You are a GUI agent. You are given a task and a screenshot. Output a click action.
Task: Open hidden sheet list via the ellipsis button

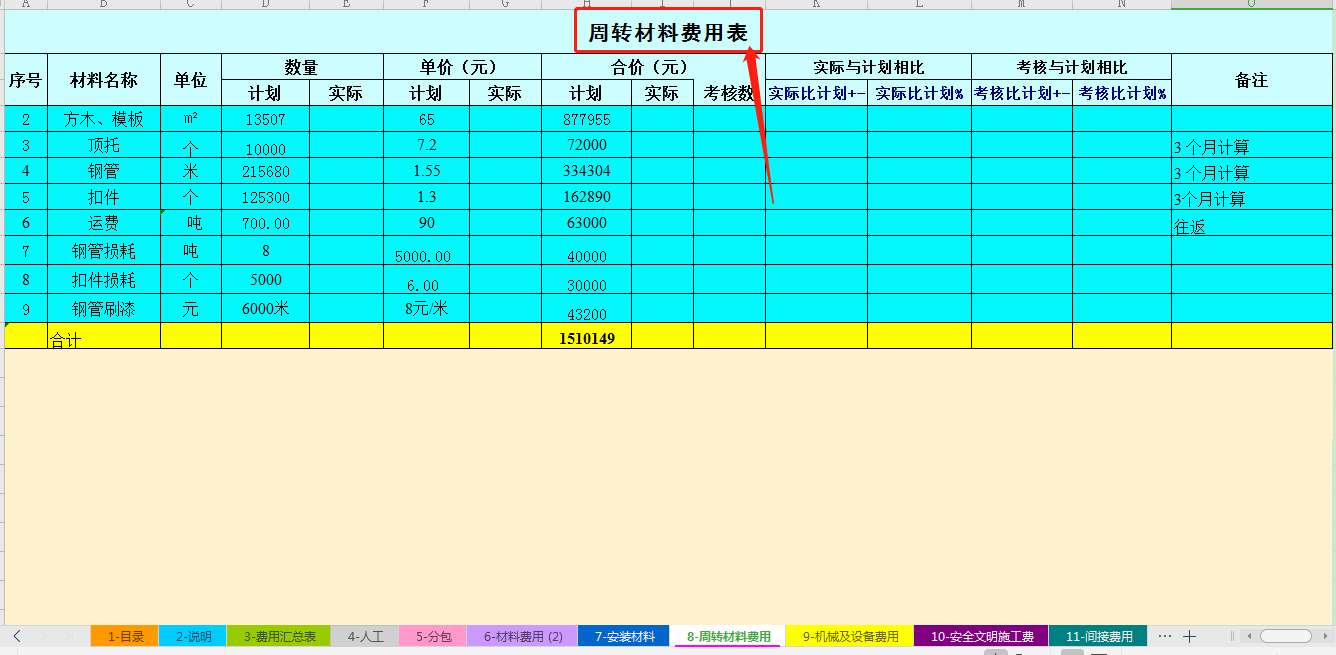click(x=1164, y=634)
